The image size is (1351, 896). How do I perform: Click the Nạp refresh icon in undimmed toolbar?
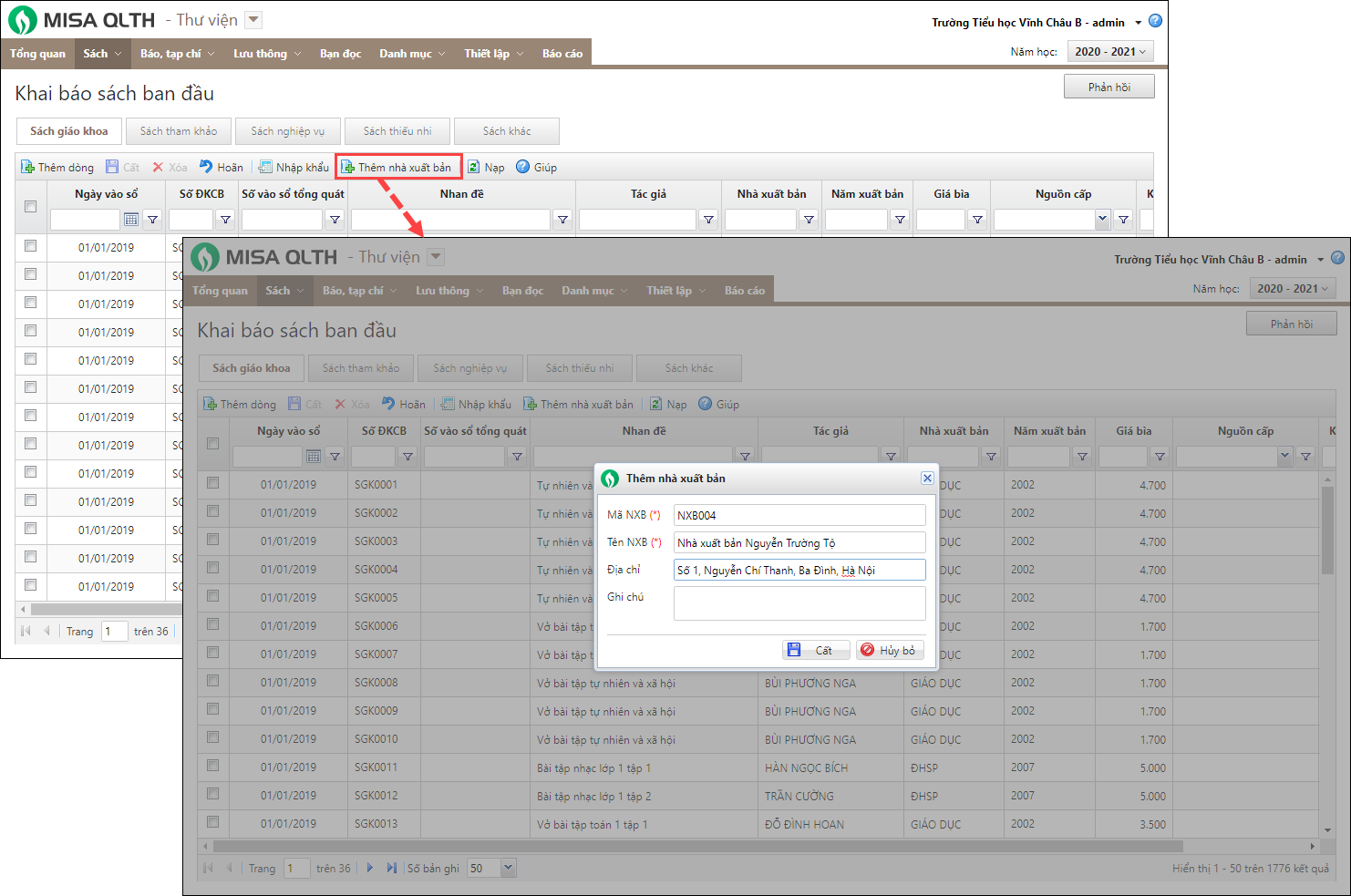[x=474, y=167]
